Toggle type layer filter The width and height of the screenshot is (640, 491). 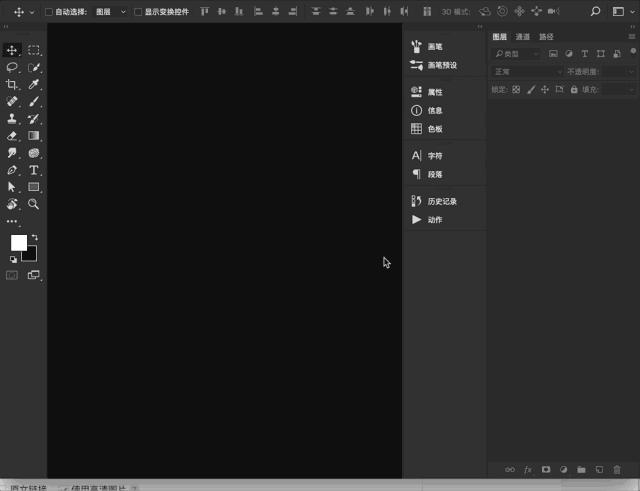(584, 54)
